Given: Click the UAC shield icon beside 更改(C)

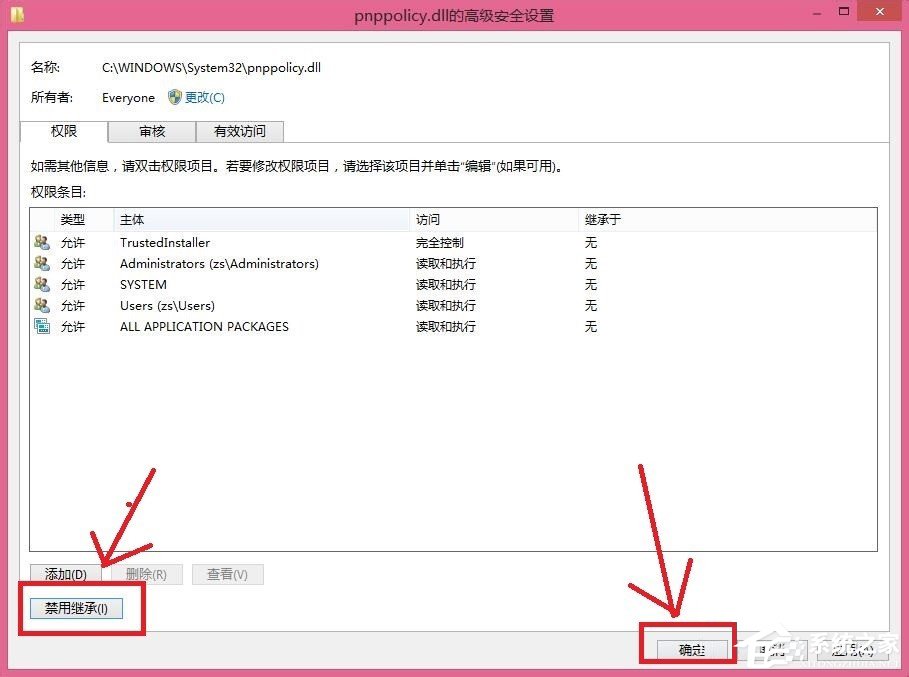Looking at the screenshot, I should pos(175,97).
